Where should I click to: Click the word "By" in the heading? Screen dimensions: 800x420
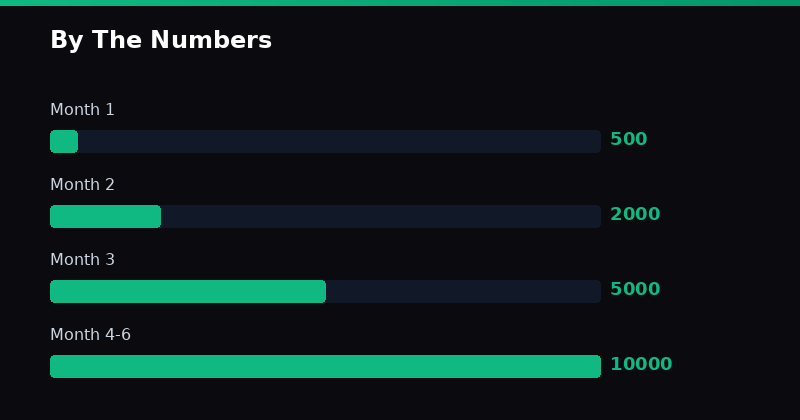(64, 41)
